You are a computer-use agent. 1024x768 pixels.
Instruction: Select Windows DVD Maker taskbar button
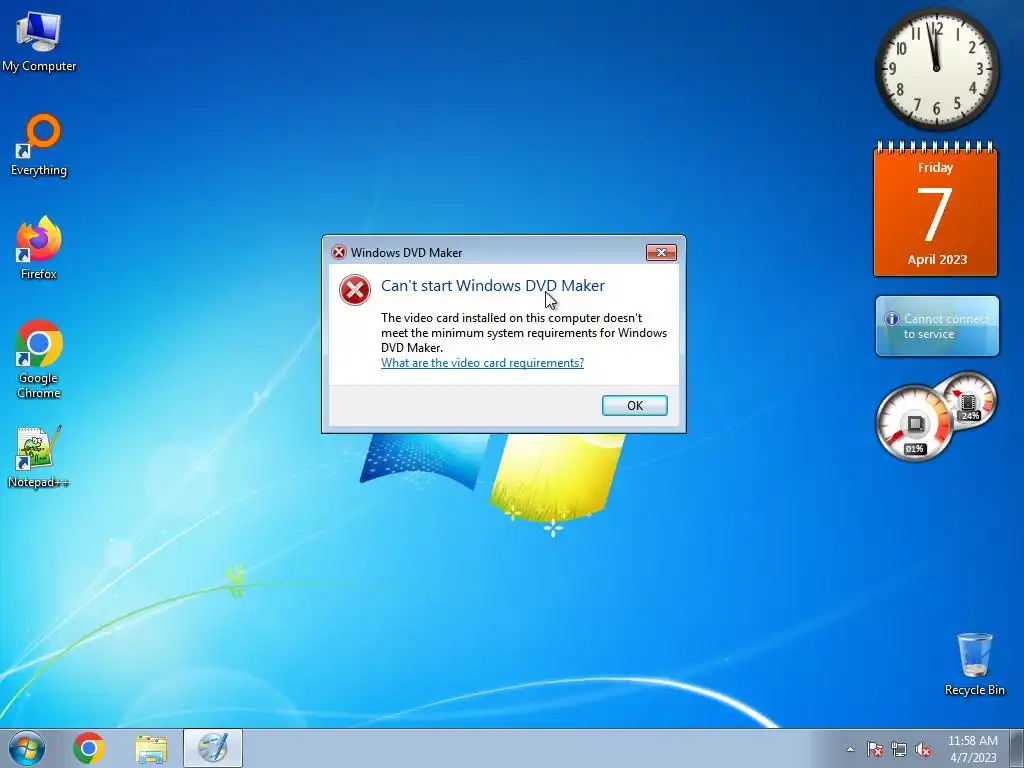[x=213, y=748]
